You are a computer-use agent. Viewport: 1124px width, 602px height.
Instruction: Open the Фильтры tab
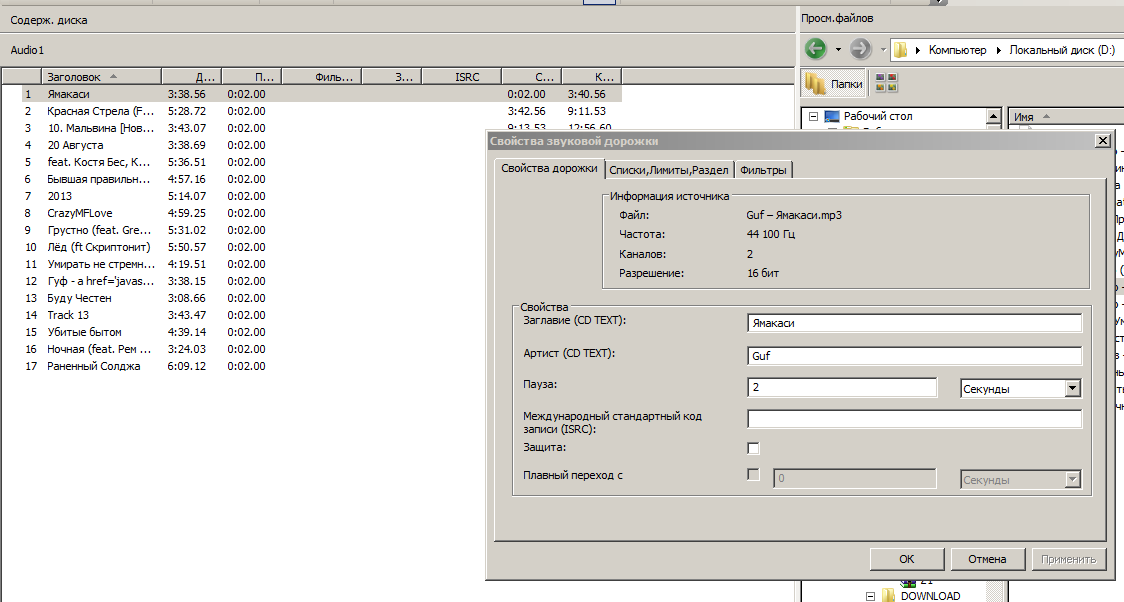pyautogui.click(x=763, y=170)
